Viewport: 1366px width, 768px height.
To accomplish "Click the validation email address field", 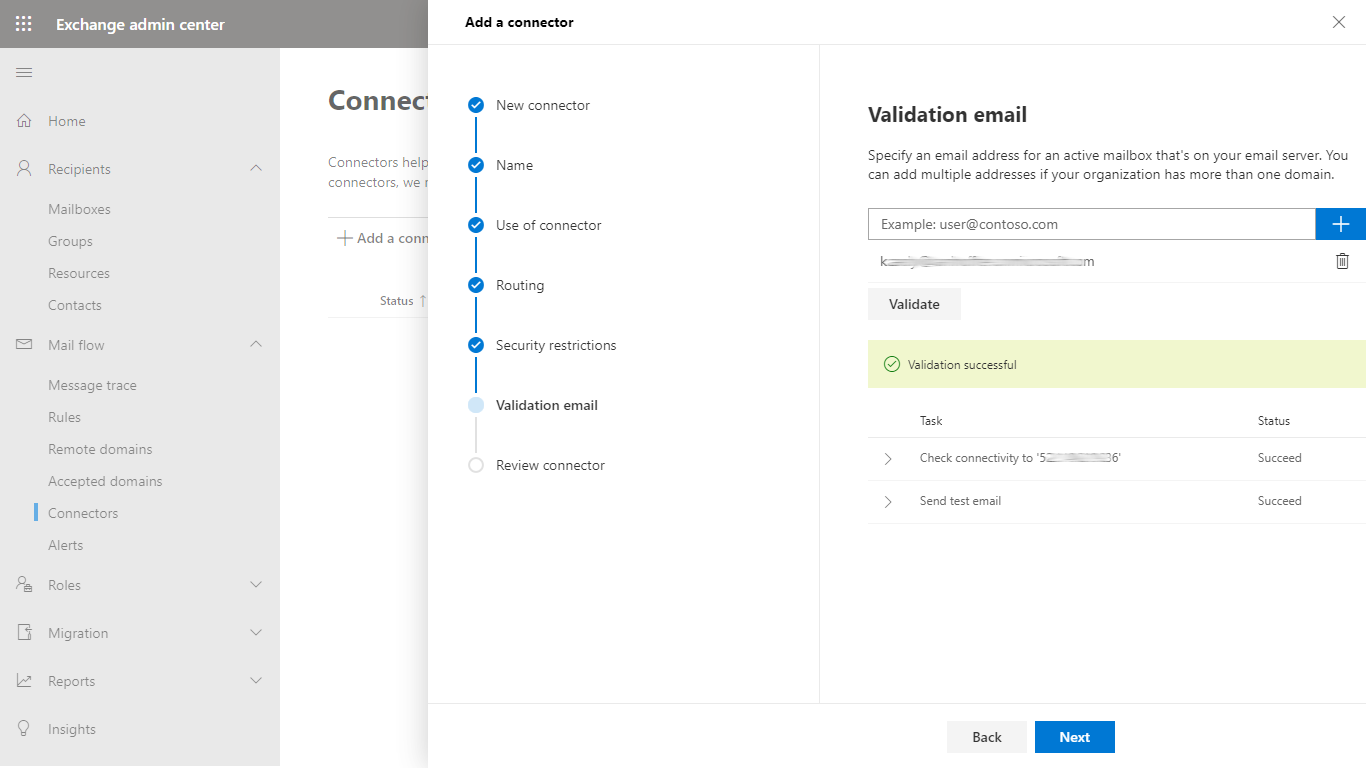I will point(1091,224).
